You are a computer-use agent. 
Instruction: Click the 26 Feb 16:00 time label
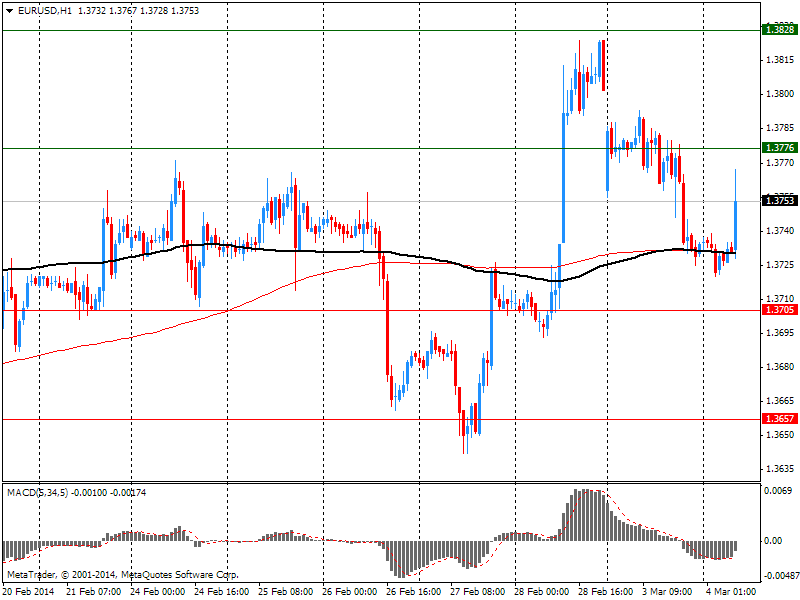click(414, 591)
